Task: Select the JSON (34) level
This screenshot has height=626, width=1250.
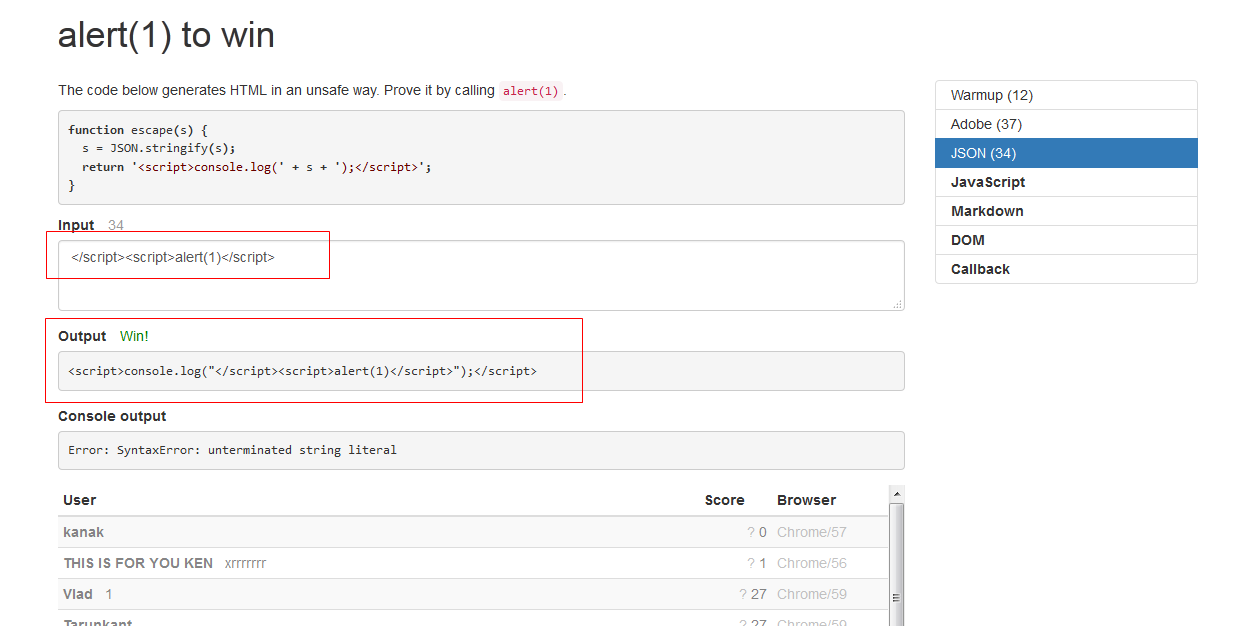Action: coord(1066,153)
